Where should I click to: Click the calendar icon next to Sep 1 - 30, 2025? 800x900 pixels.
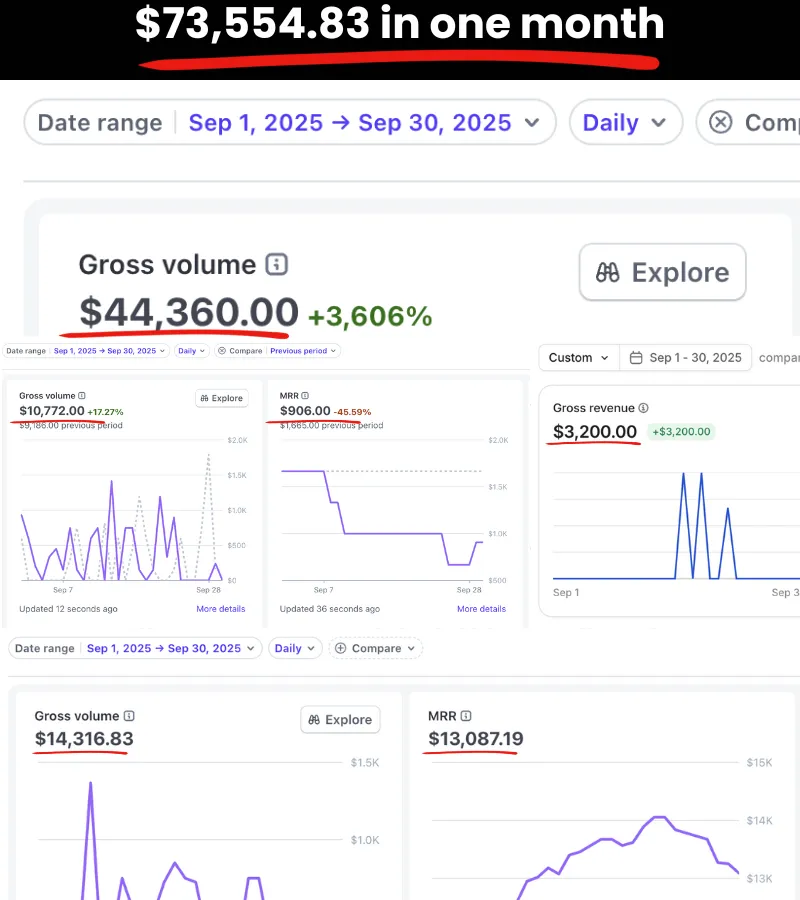pos(634,358)
